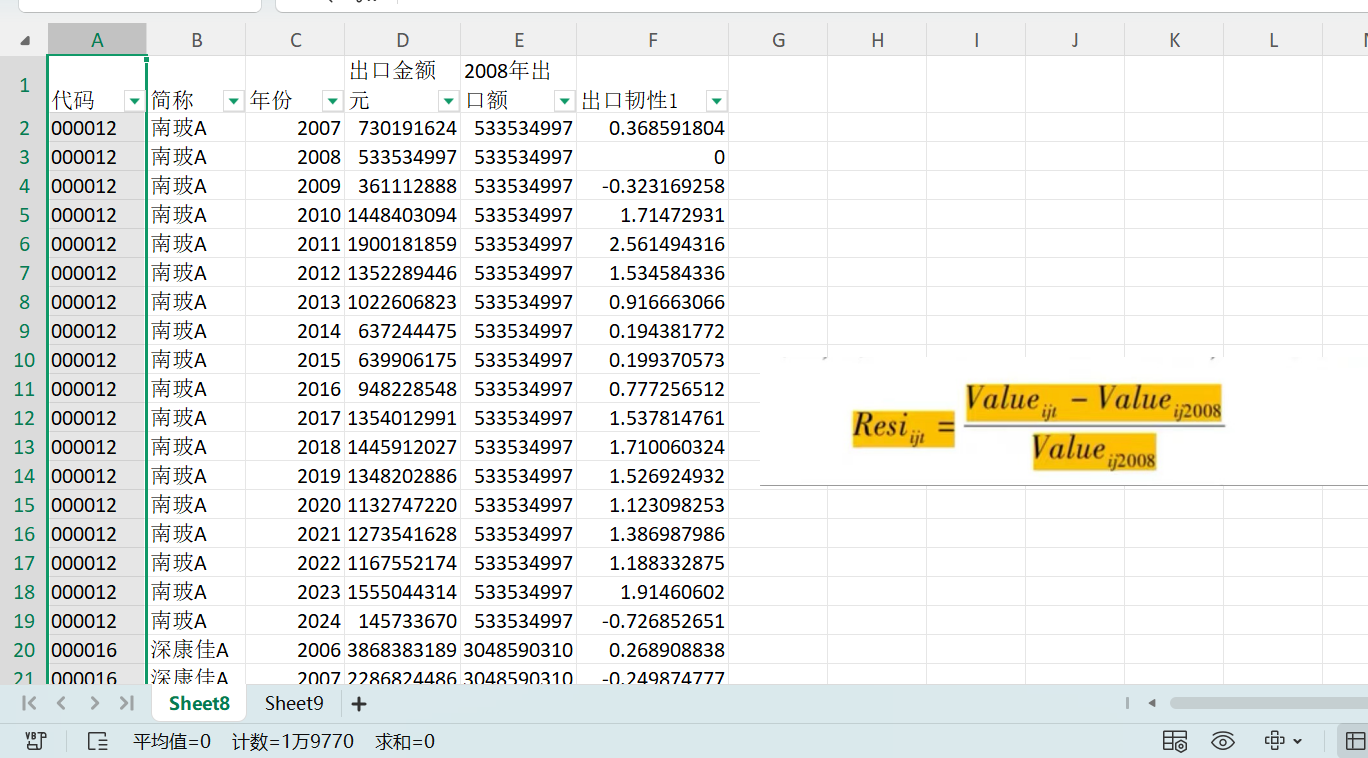Select cell with value 1.91460602
Image resolution: width=1368 pixels, height=758 pixels.
click(652, 592)
